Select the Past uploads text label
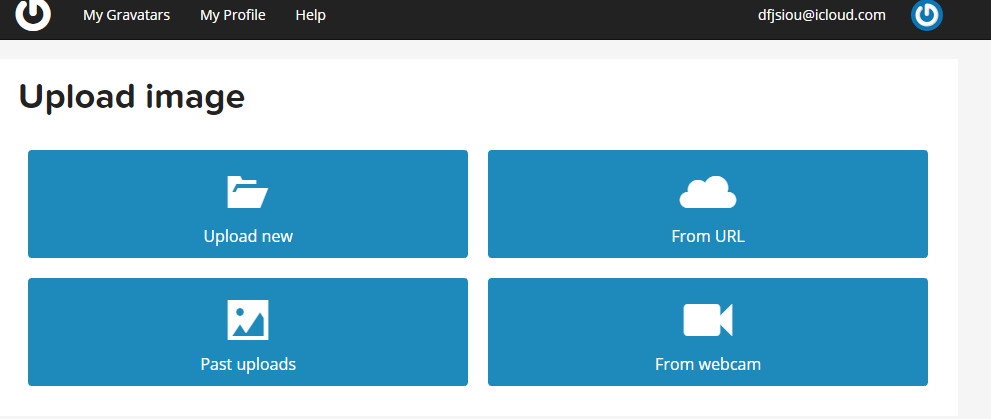This screenshot has height=419, width=991. (x=248, y=364)
